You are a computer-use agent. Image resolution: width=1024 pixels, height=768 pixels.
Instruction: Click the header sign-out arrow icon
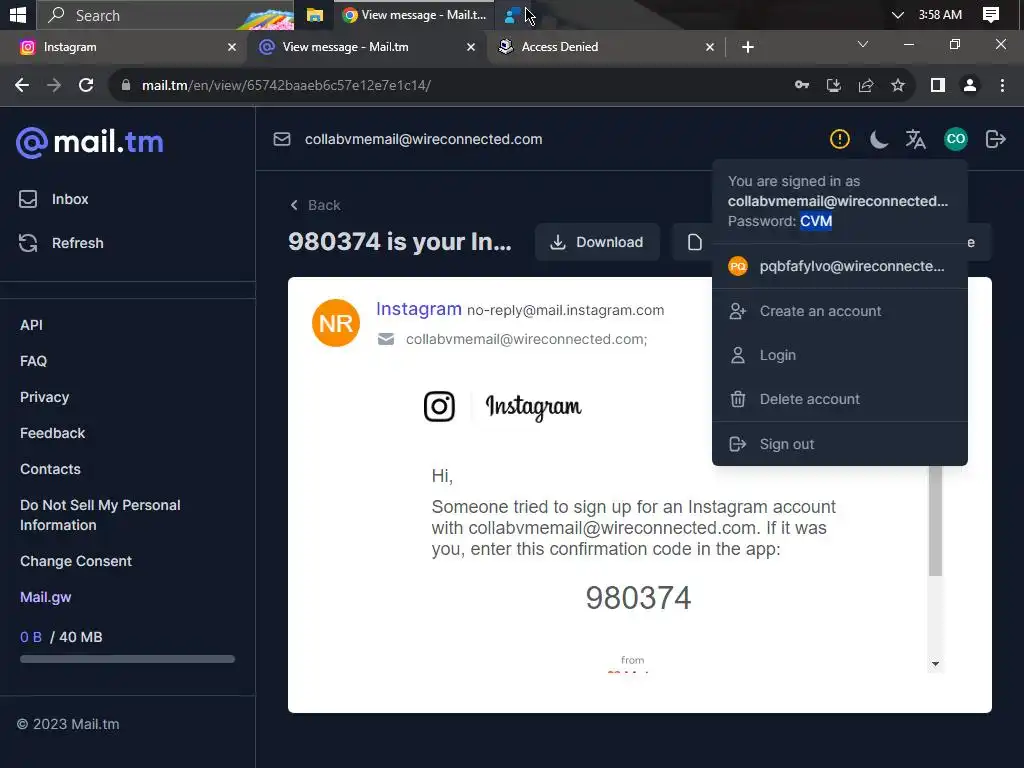tap(995, 139)
